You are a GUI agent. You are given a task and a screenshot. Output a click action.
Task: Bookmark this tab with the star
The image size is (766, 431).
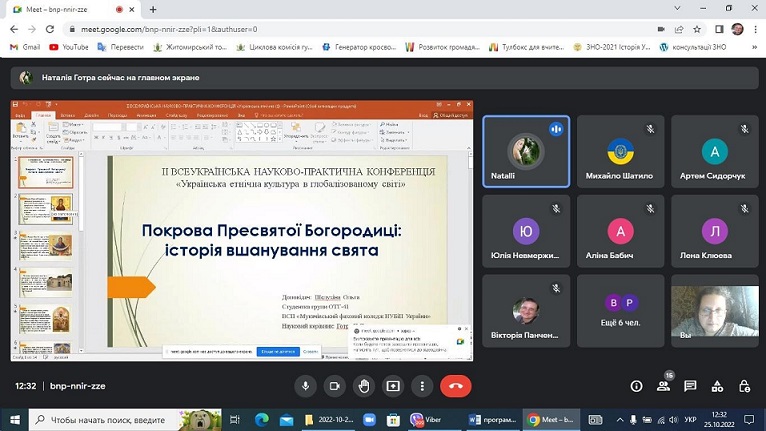coord(697,29)
